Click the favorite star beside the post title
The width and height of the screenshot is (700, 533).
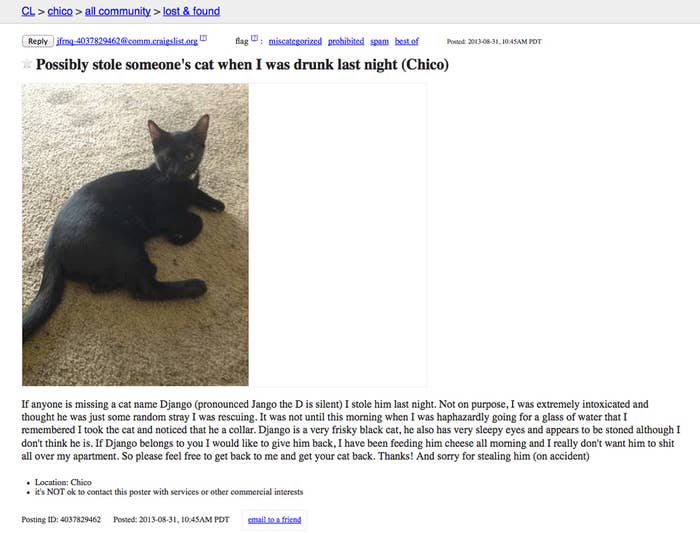coord(27,63)
